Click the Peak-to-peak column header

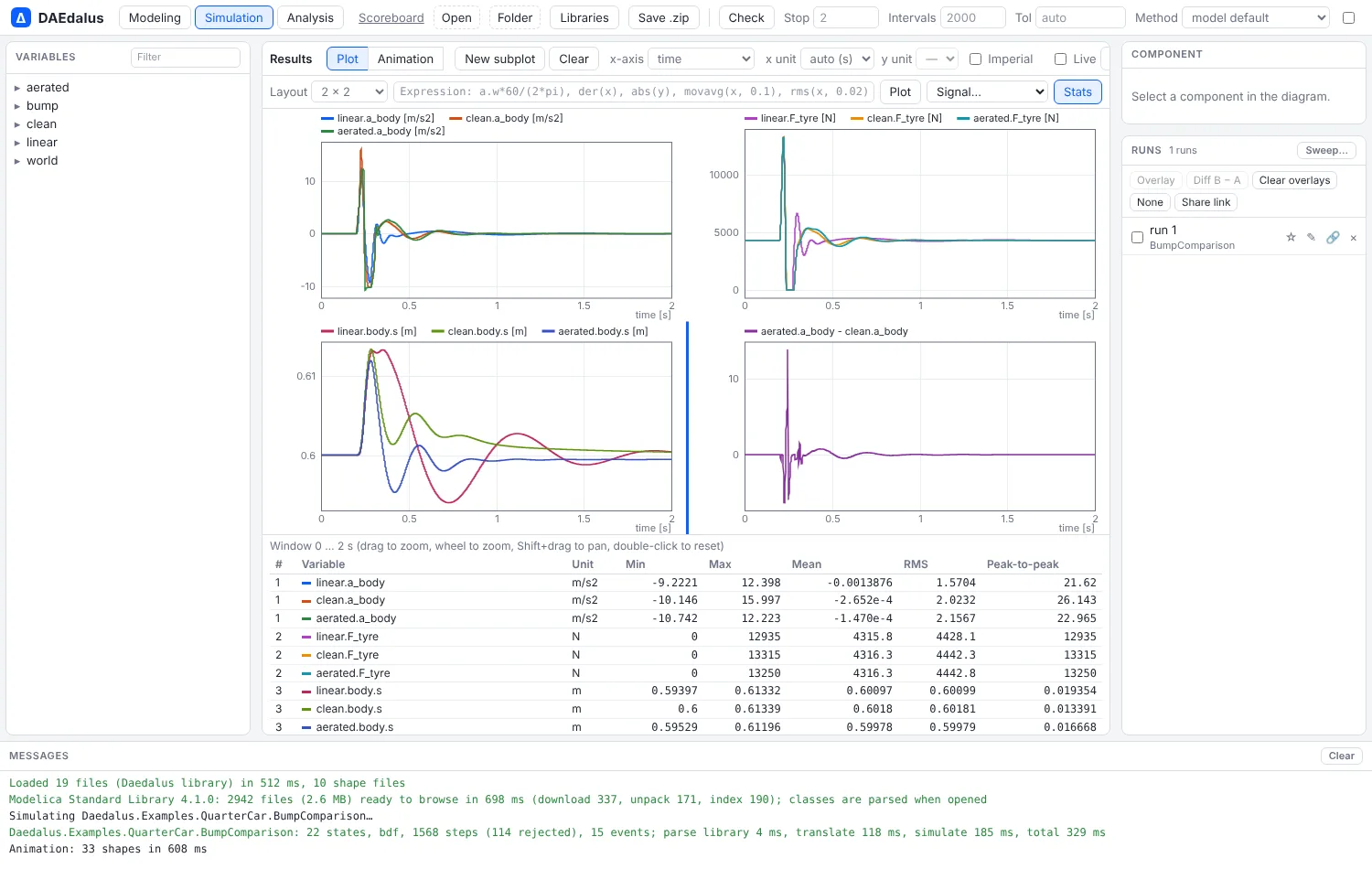(1023, 564)
